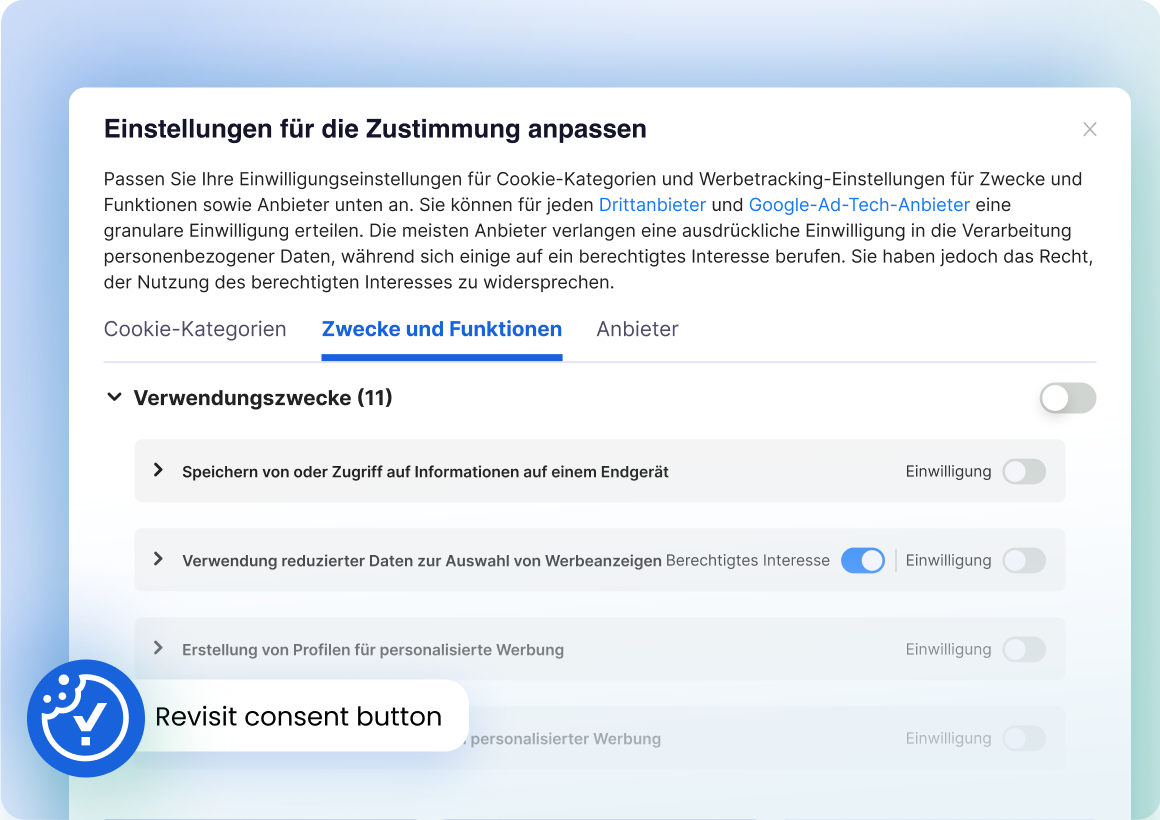
Task: Enable Einwilligung for Speichern von oder Zugriff
Action: coord(1024,471)
